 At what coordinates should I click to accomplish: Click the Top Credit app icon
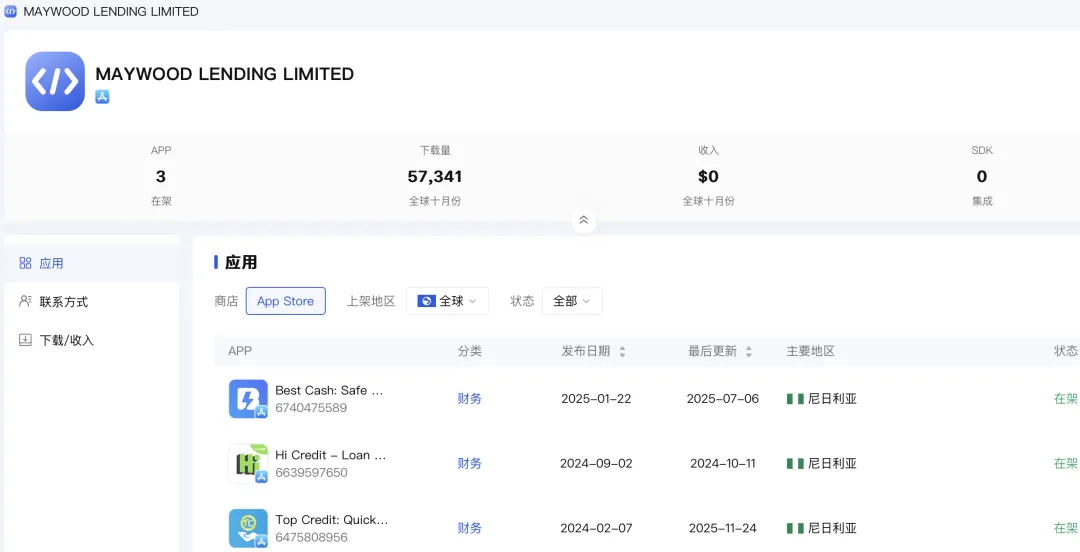point(248,528)
